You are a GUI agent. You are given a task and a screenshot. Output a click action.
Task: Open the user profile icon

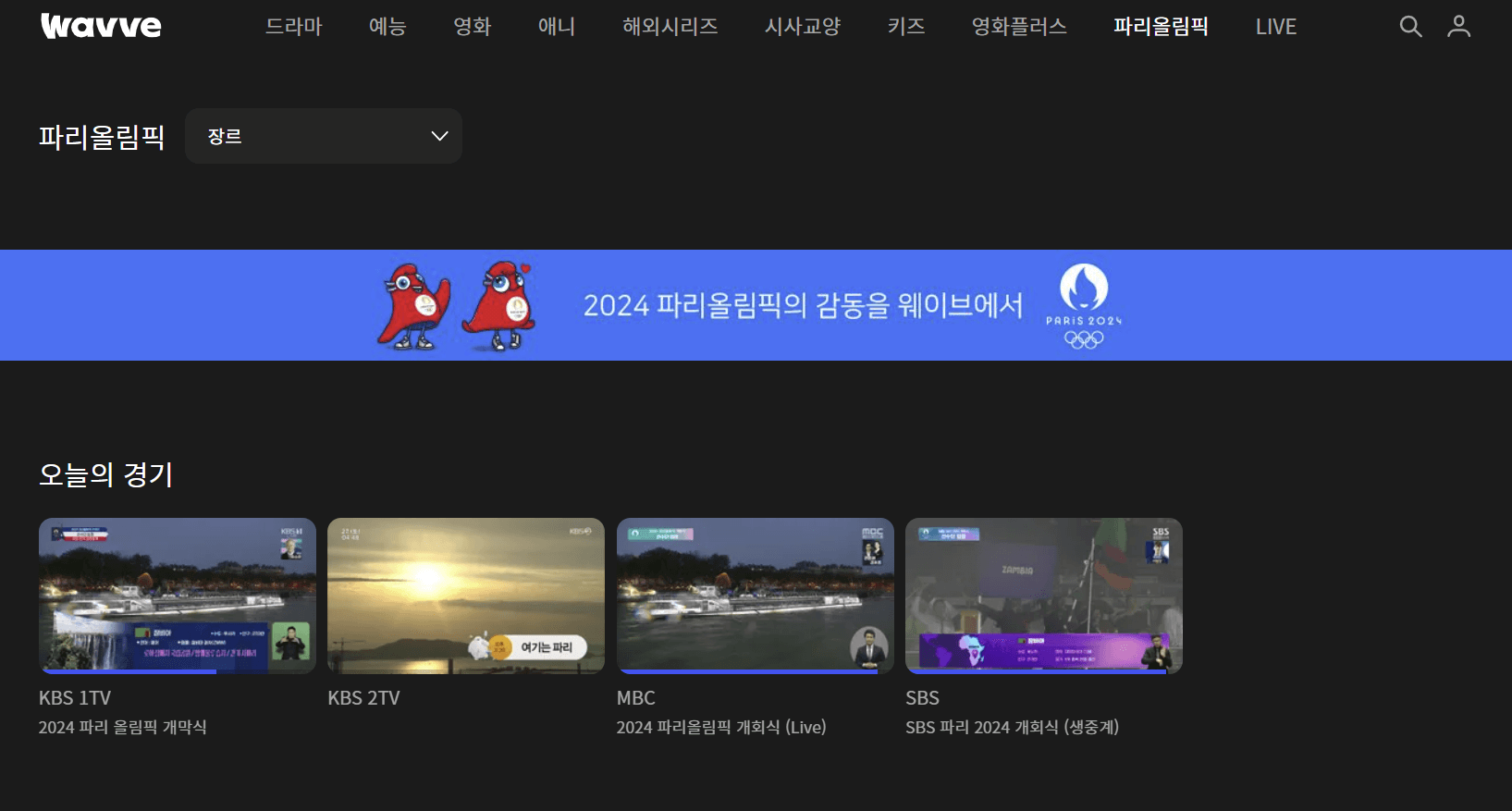coord(1458,26)
